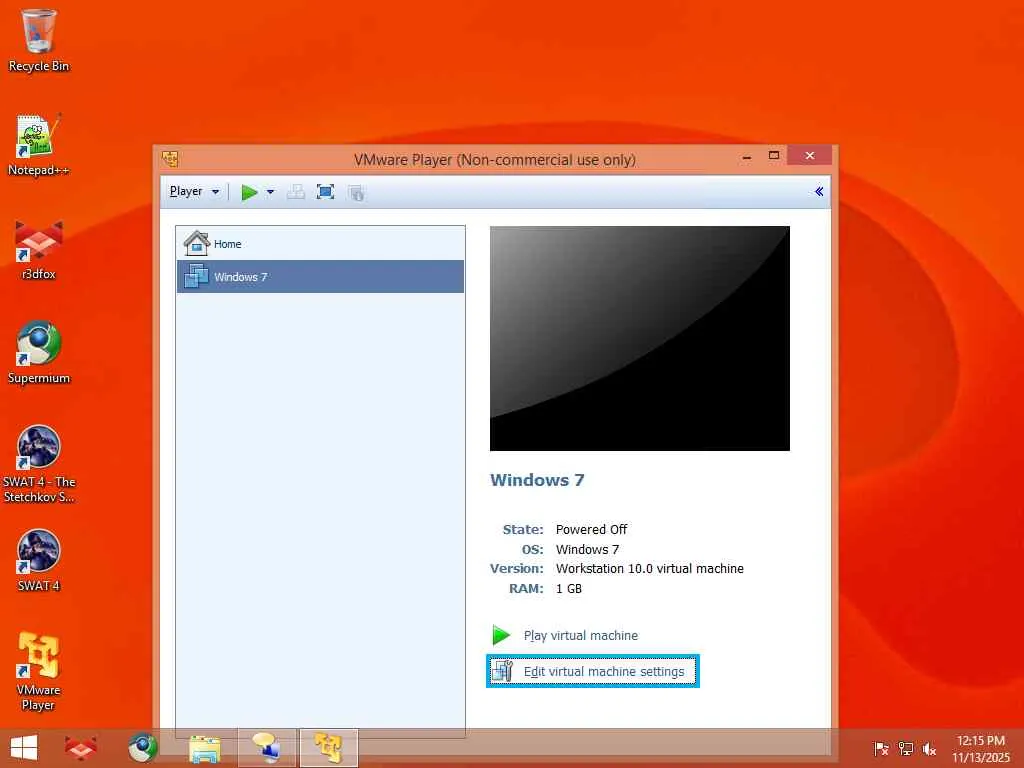Select the Supermium desktop shortcut
Screen dimensions: 1024x768
(39, 353)
